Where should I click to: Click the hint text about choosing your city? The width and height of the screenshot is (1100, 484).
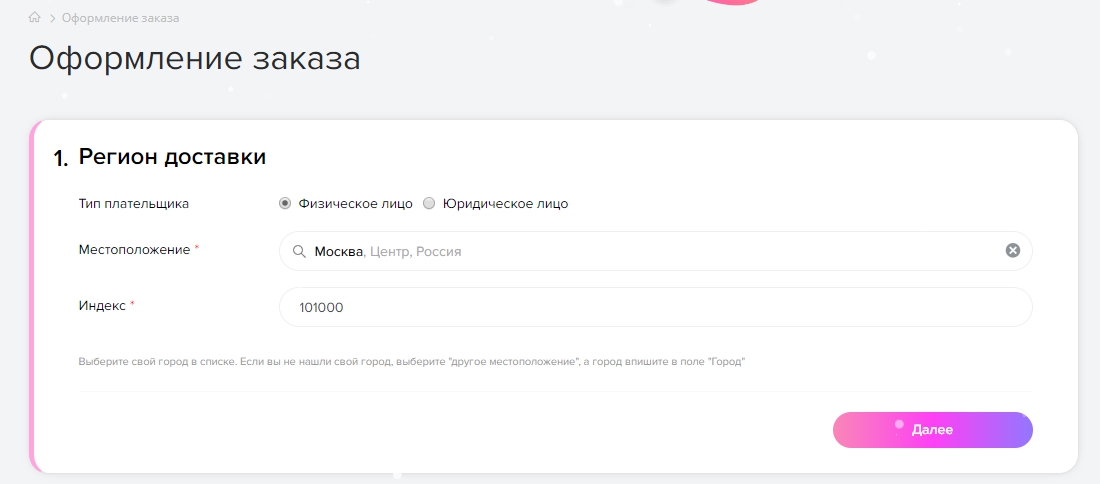pyautogui.click(x=412, y=361)
